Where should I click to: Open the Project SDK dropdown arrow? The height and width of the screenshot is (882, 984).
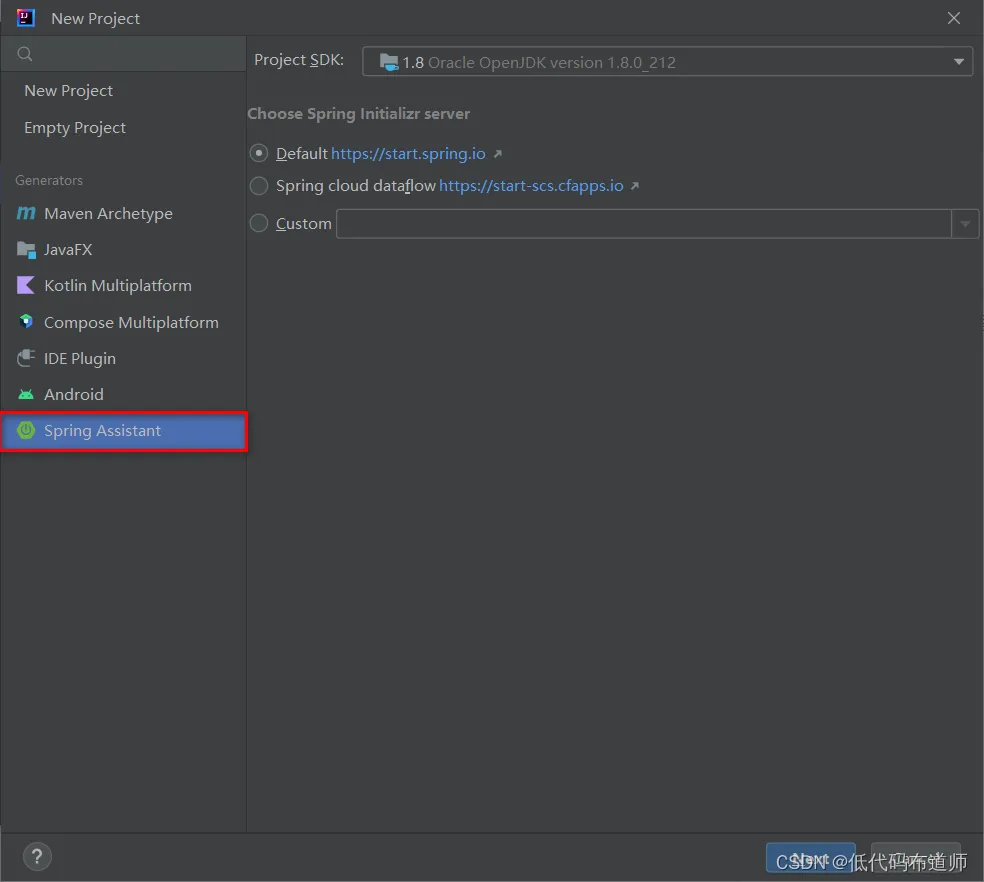click(x=958, y=62)
